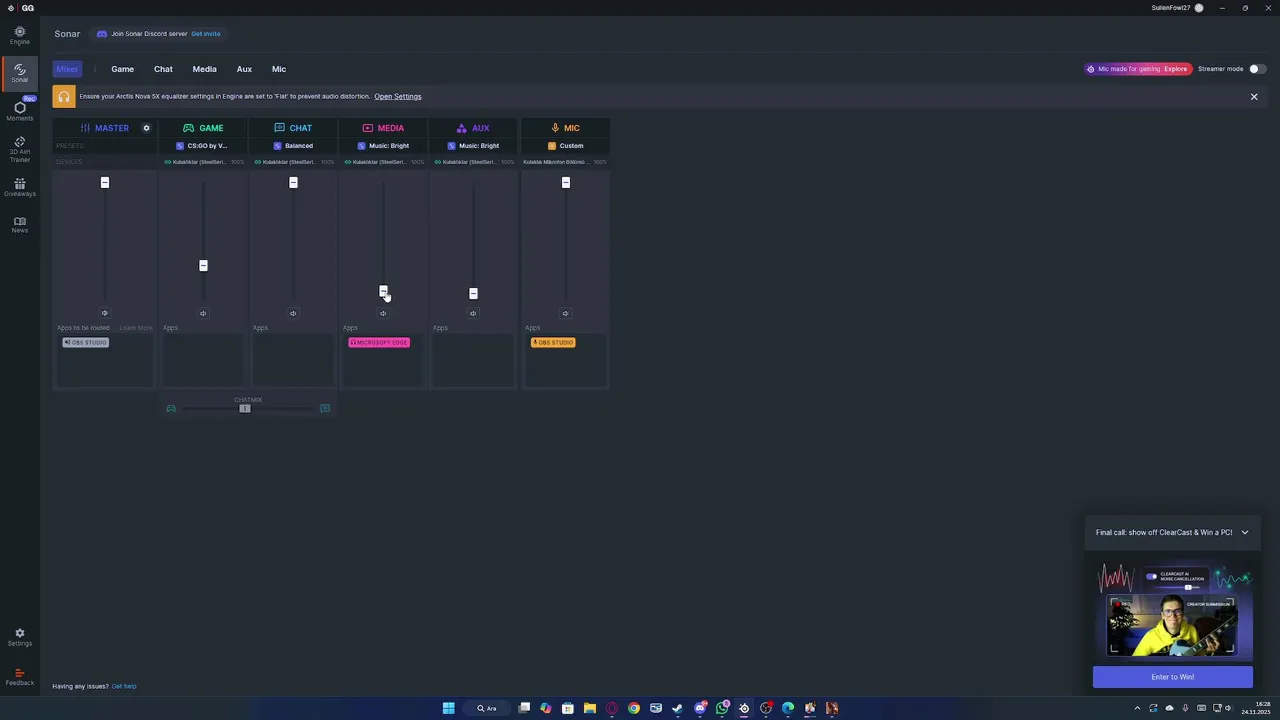The width and height of the screenshot is (1280, 720).
Task: Select OBS Studio chip in Master apps
Action: click(85, 342)
